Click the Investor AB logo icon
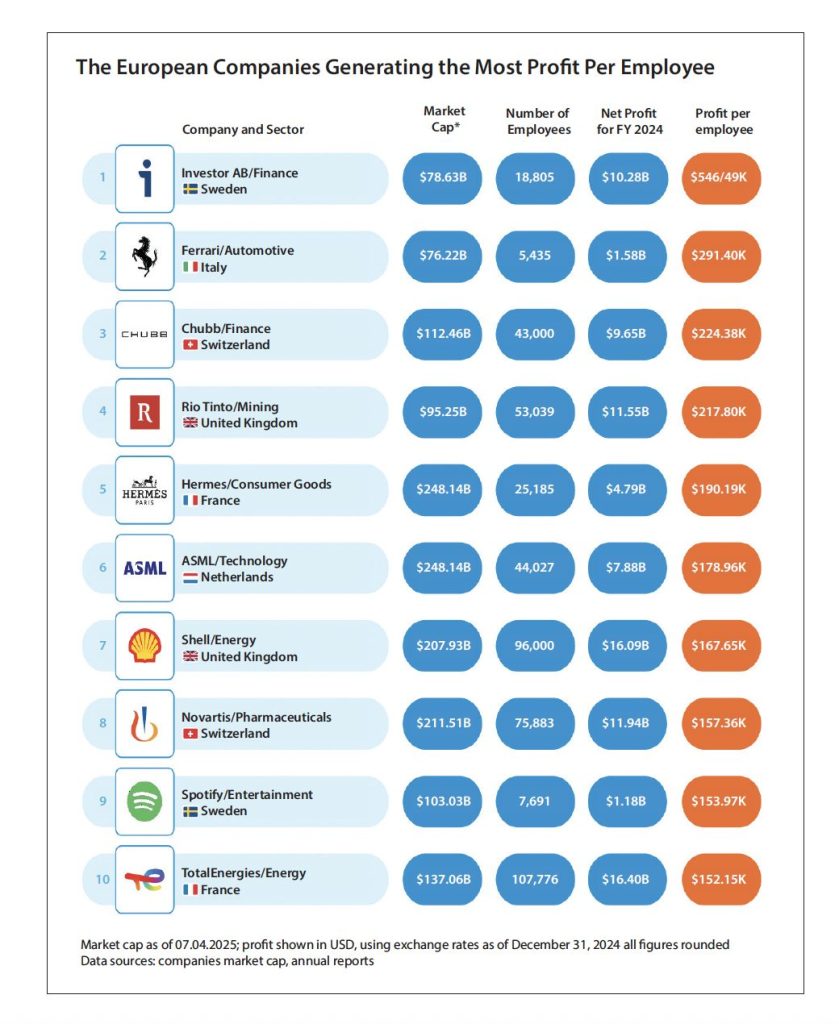Image resolution: width=839 pixels, height=1024 pixels. tap(145, 179)
